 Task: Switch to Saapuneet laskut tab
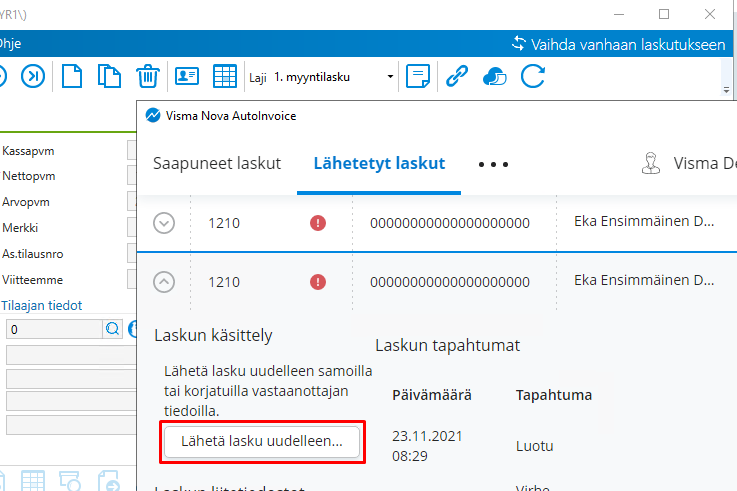point(217,163)
